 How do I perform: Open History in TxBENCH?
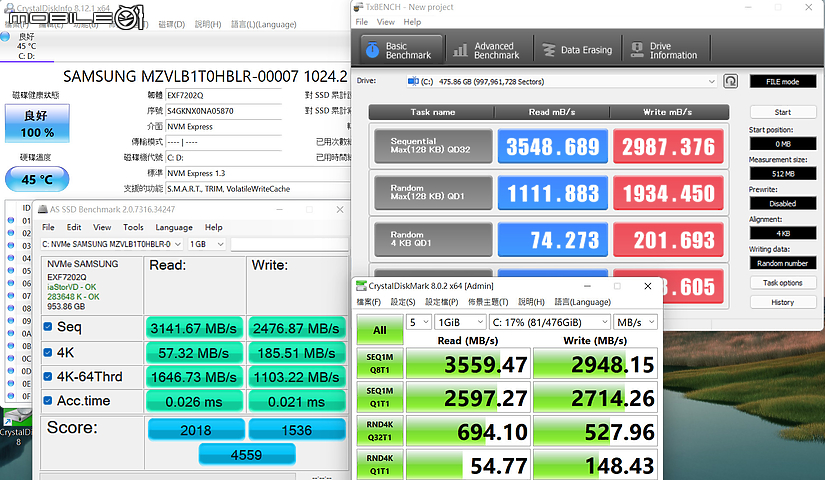[x=782, y=302]
